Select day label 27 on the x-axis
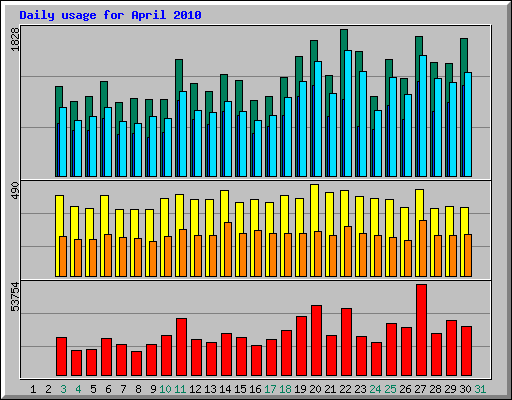This screenshot has height=400, width=512. (420, 389)
